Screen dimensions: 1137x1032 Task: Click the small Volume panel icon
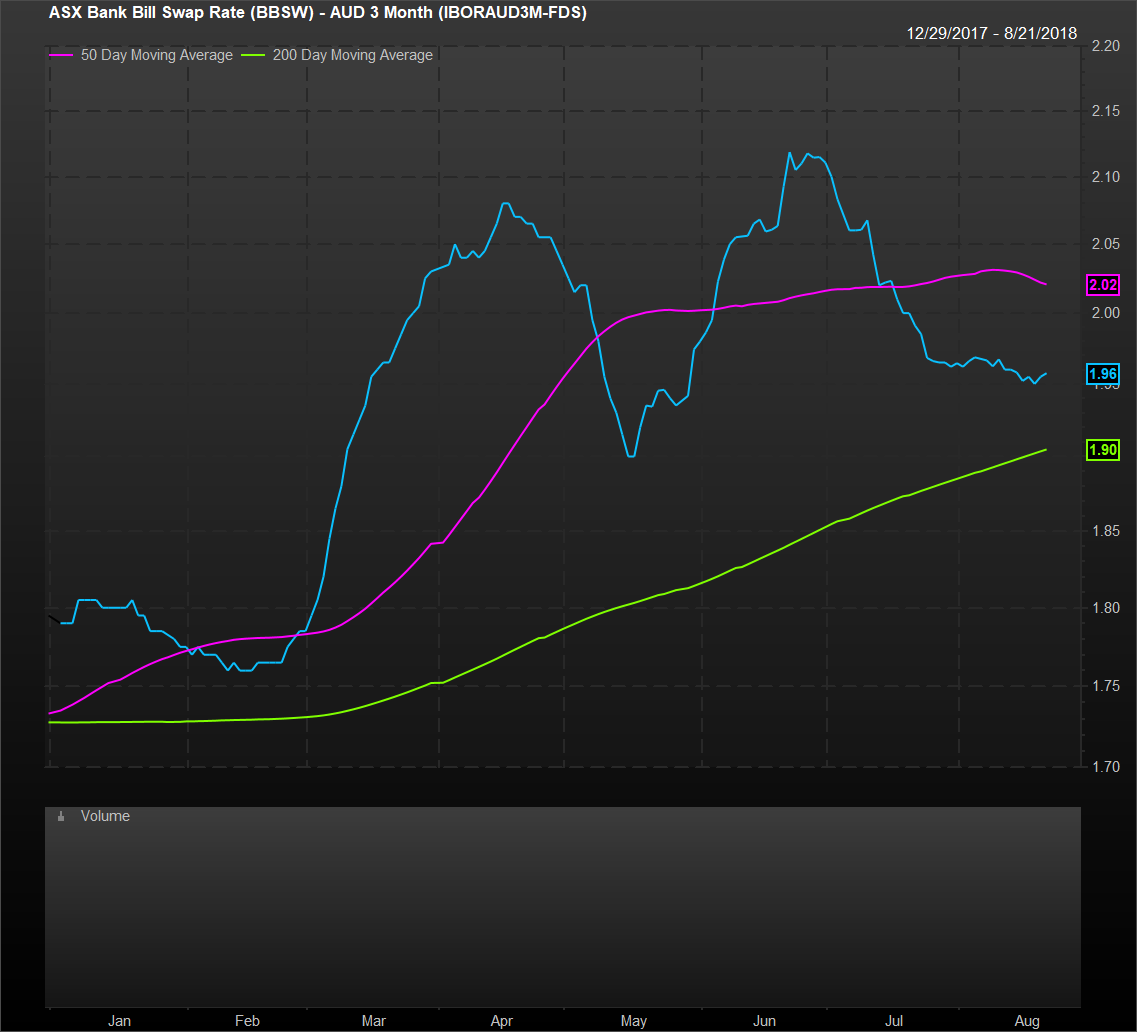click(x=61, y=817)
